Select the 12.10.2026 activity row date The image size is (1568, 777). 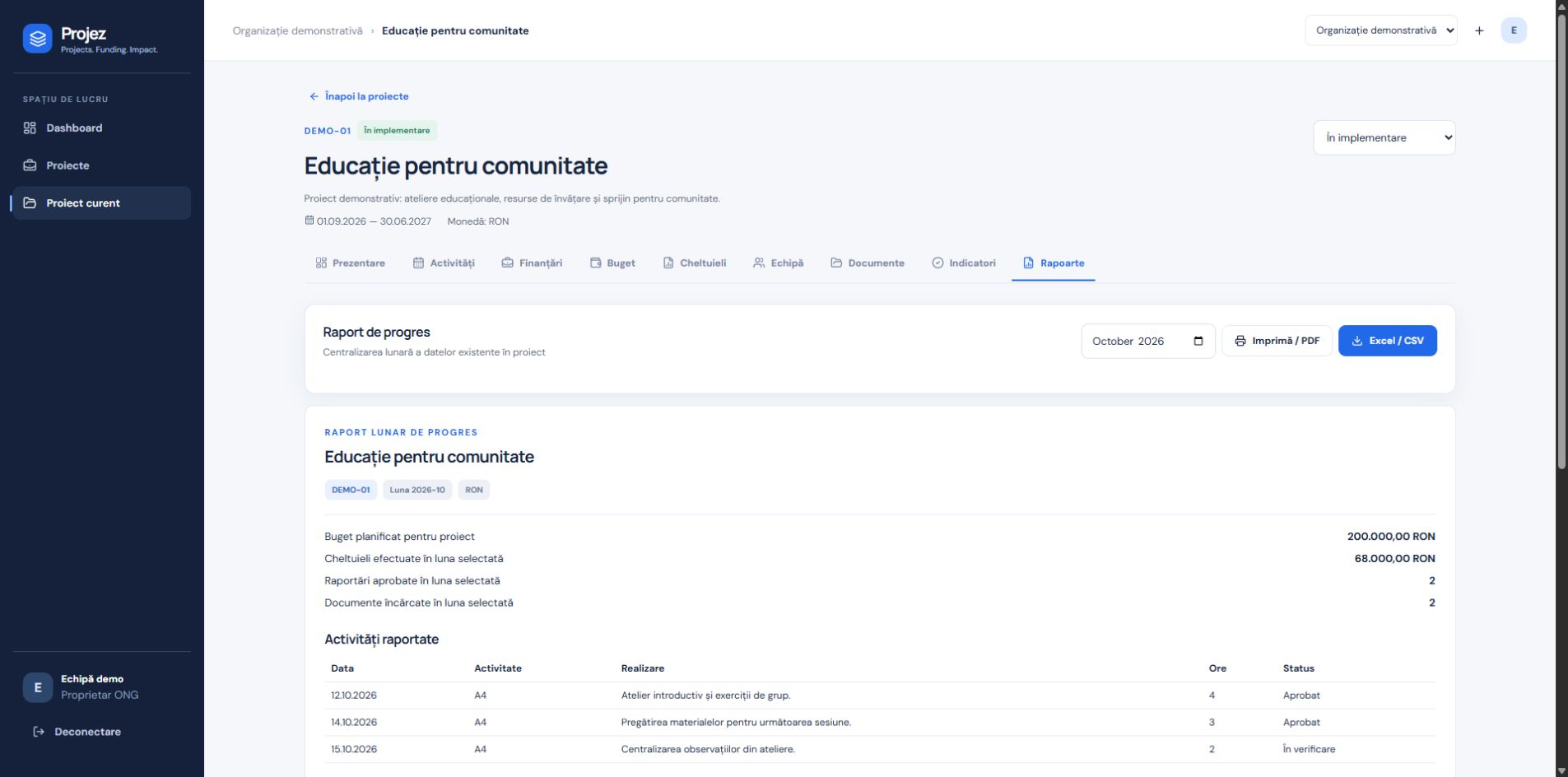point(354,696)
